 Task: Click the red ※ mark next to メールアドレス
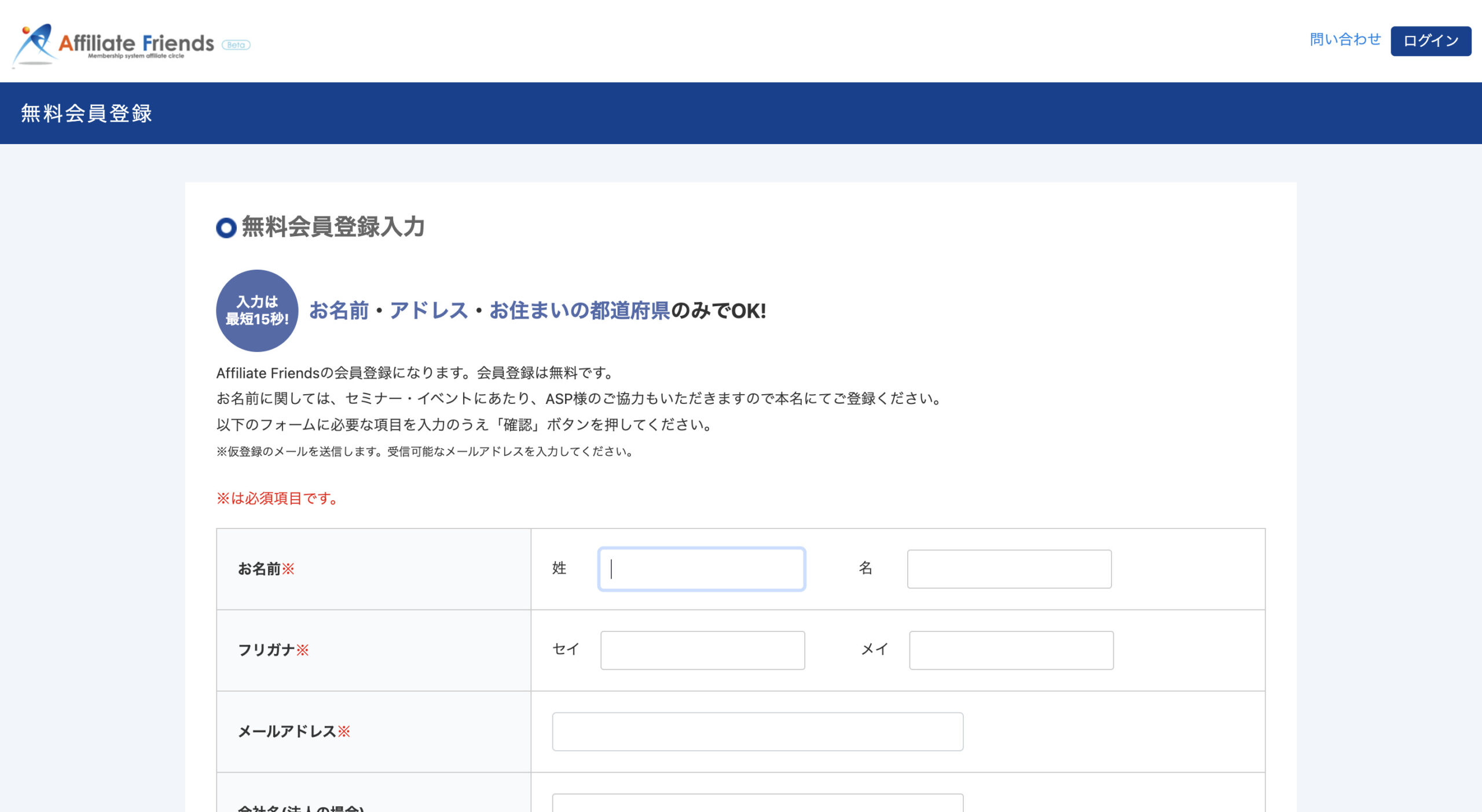pyautogui.click(x=345, y=732)
